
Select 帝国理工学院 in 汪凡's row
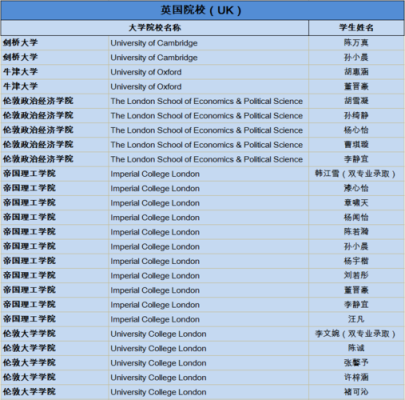coord(29,319)
